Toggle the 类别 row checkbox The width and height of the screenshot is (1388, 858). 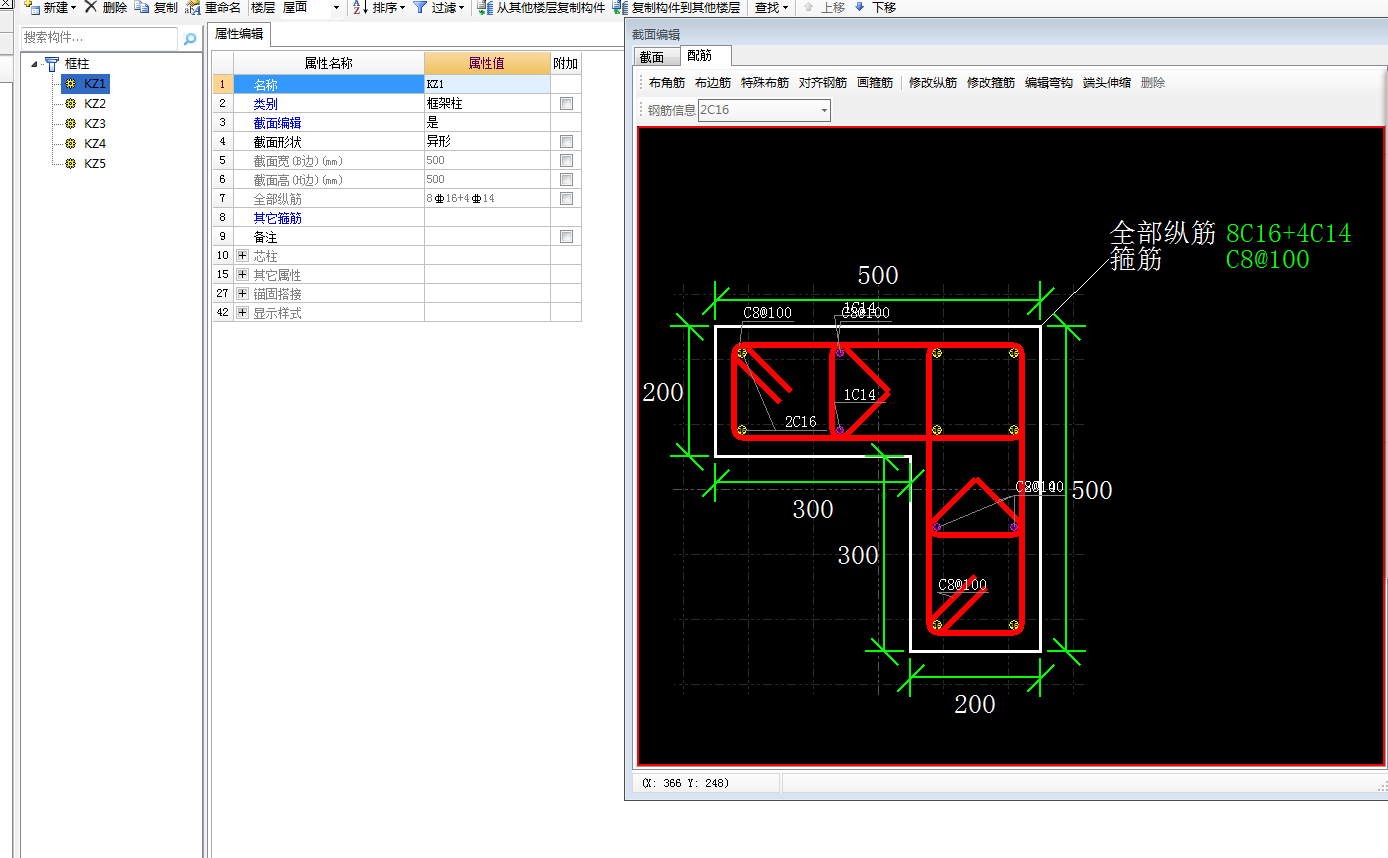(x=566, y=103)
